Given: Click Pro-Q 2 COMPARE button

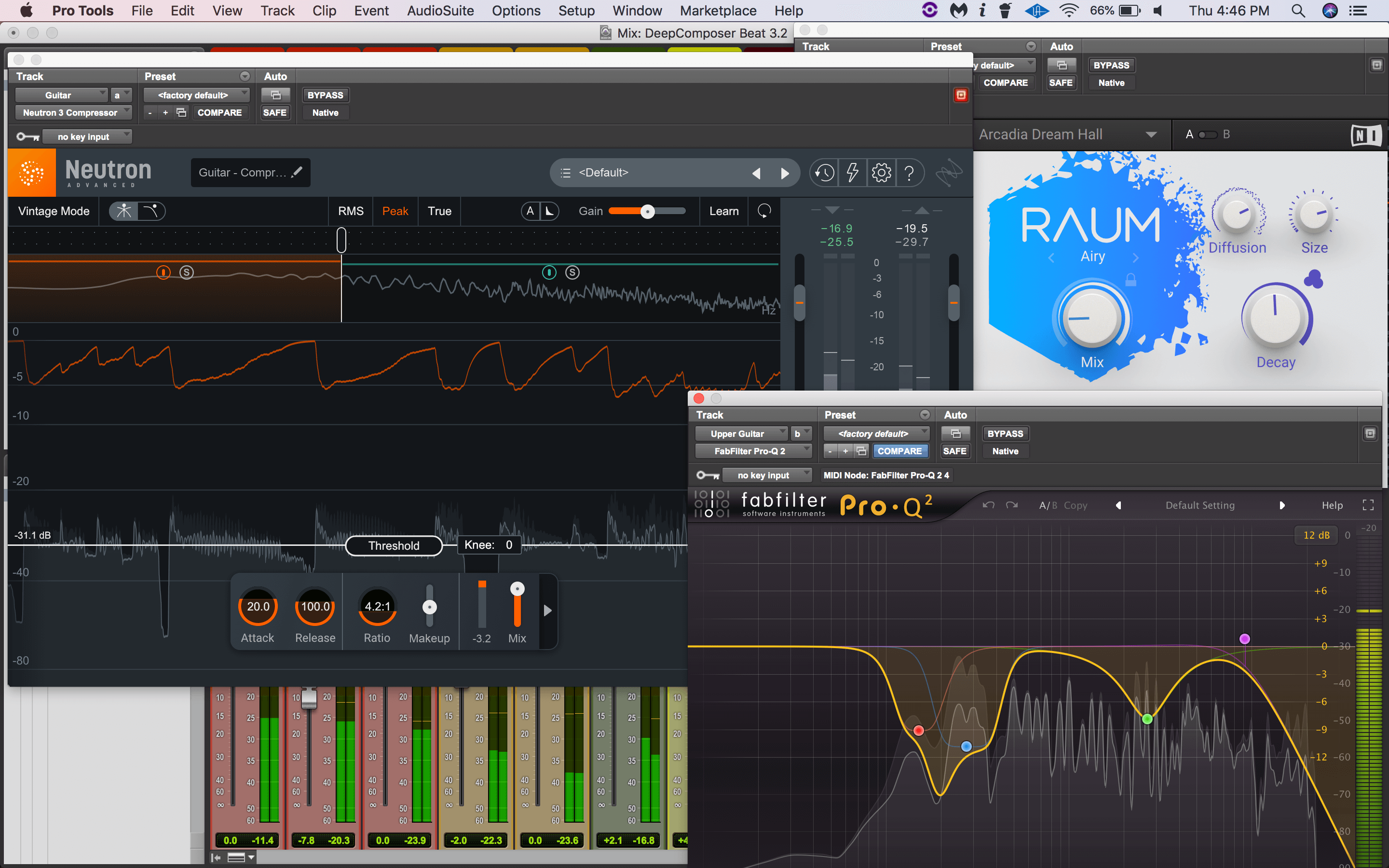Looking at the screenshot, I should 899,451.
